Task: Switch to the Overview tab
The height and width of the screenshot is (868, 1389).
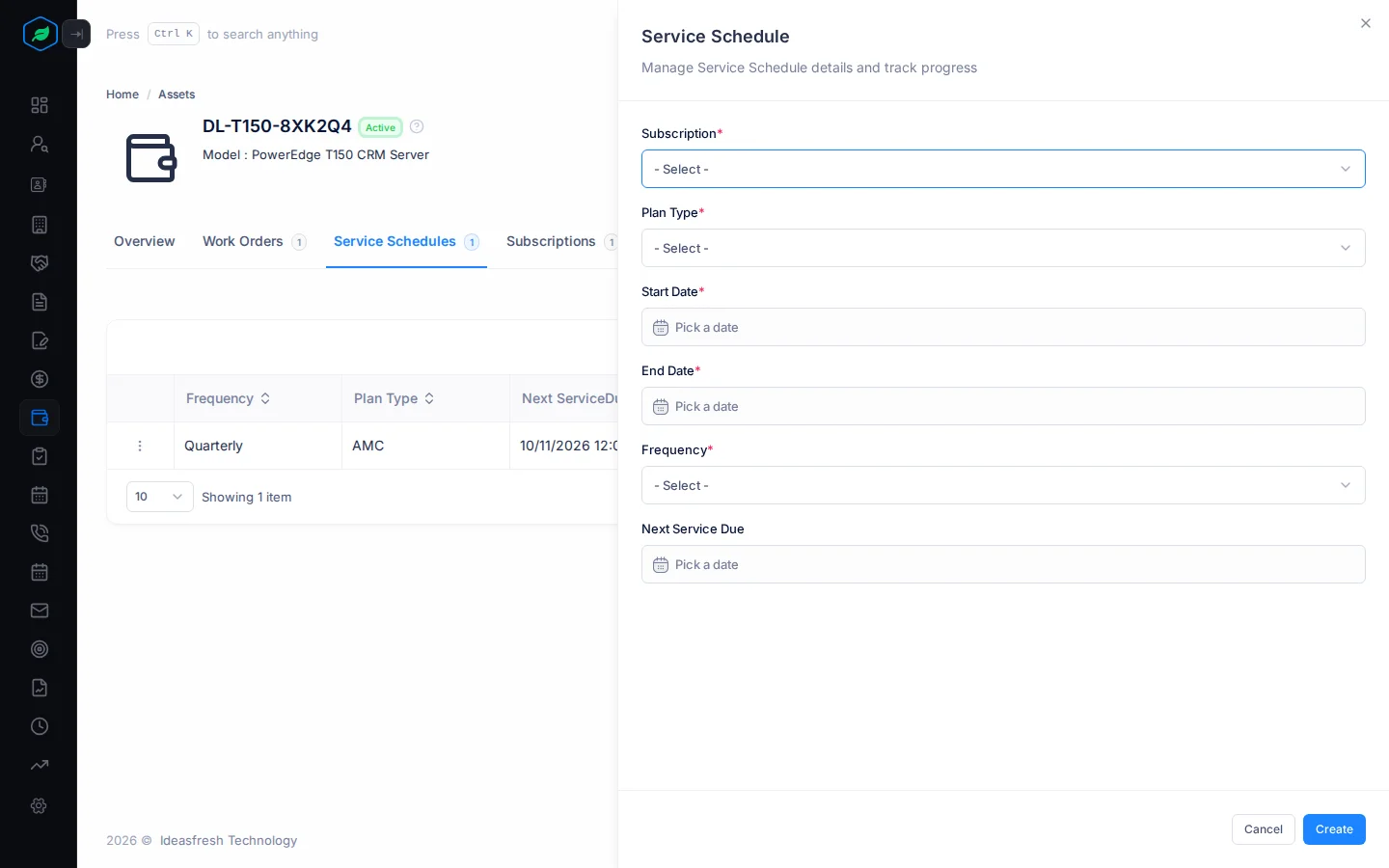Action: (145, 241)
